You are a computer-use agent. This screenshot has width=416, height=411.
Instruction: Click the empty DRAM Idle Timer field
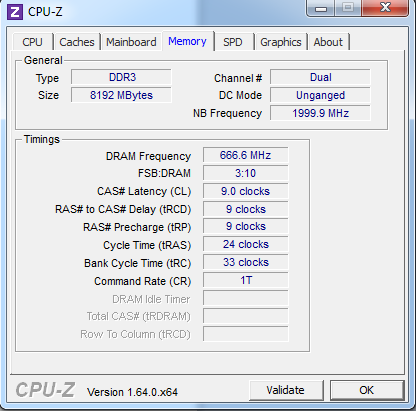click(x=246, y=298)
